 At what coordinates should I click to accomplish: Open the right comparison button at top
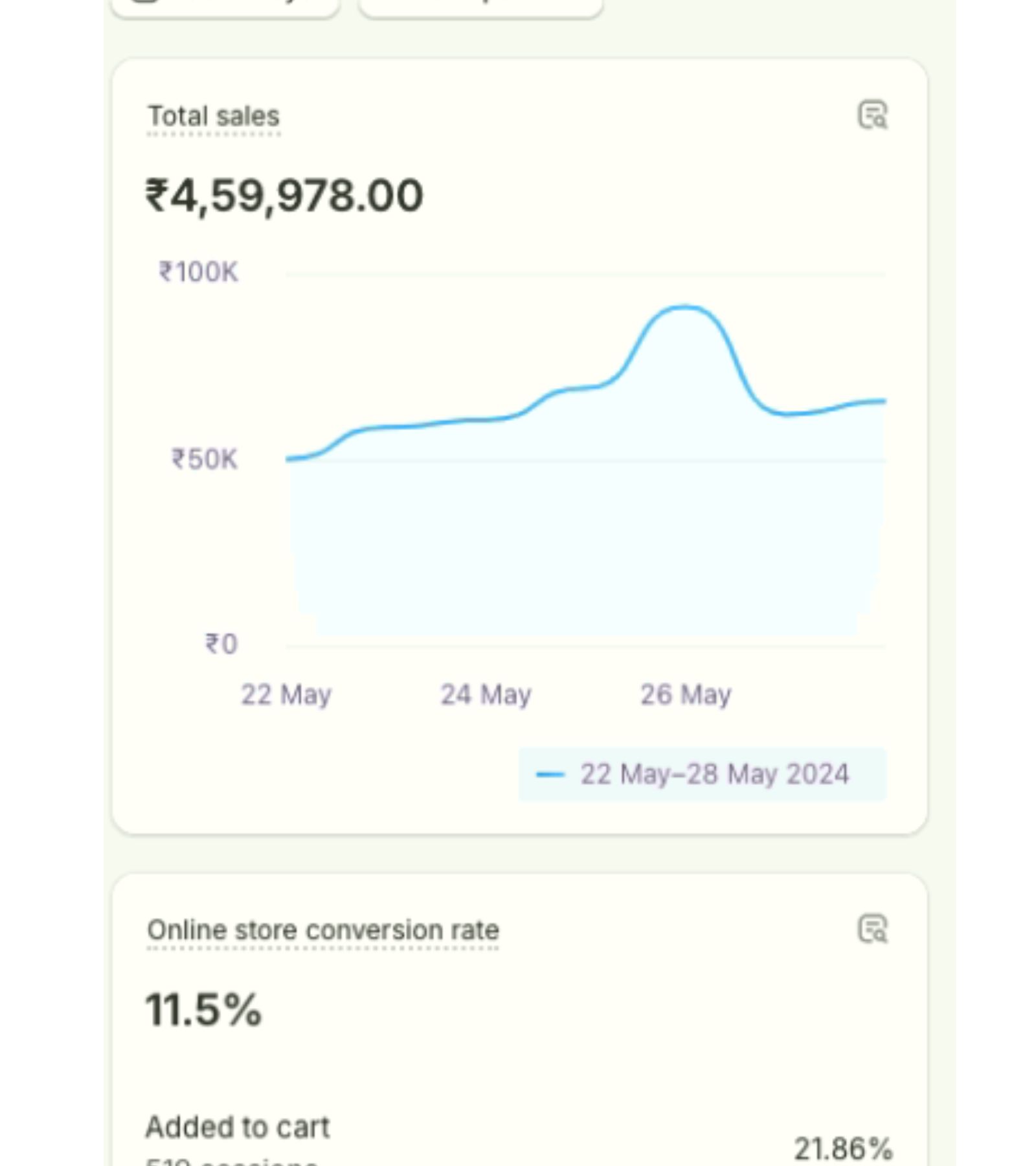coord(480,5)
